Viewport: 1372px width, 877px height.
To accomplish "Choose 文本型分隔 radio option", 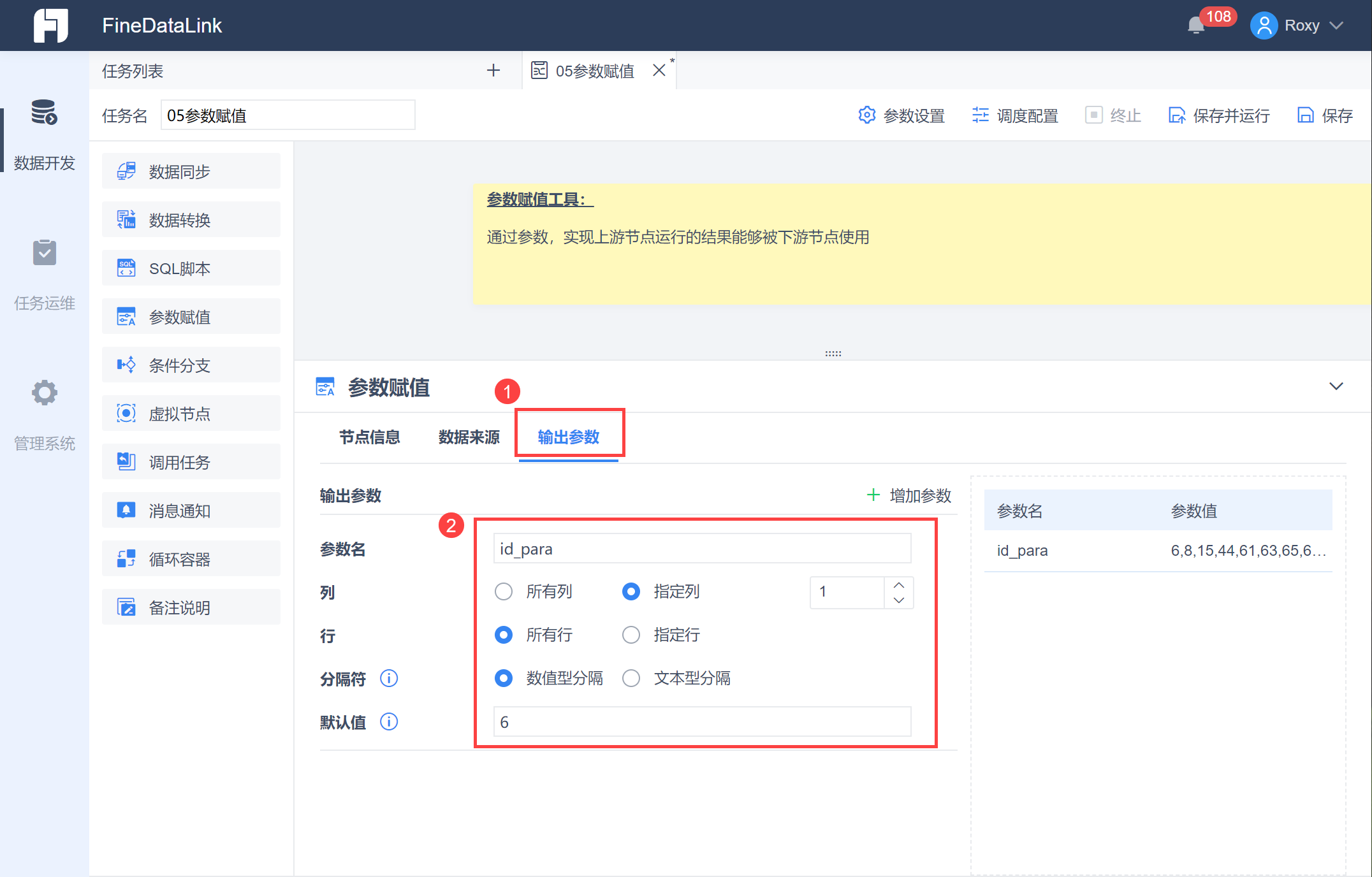I will (631, 678).
